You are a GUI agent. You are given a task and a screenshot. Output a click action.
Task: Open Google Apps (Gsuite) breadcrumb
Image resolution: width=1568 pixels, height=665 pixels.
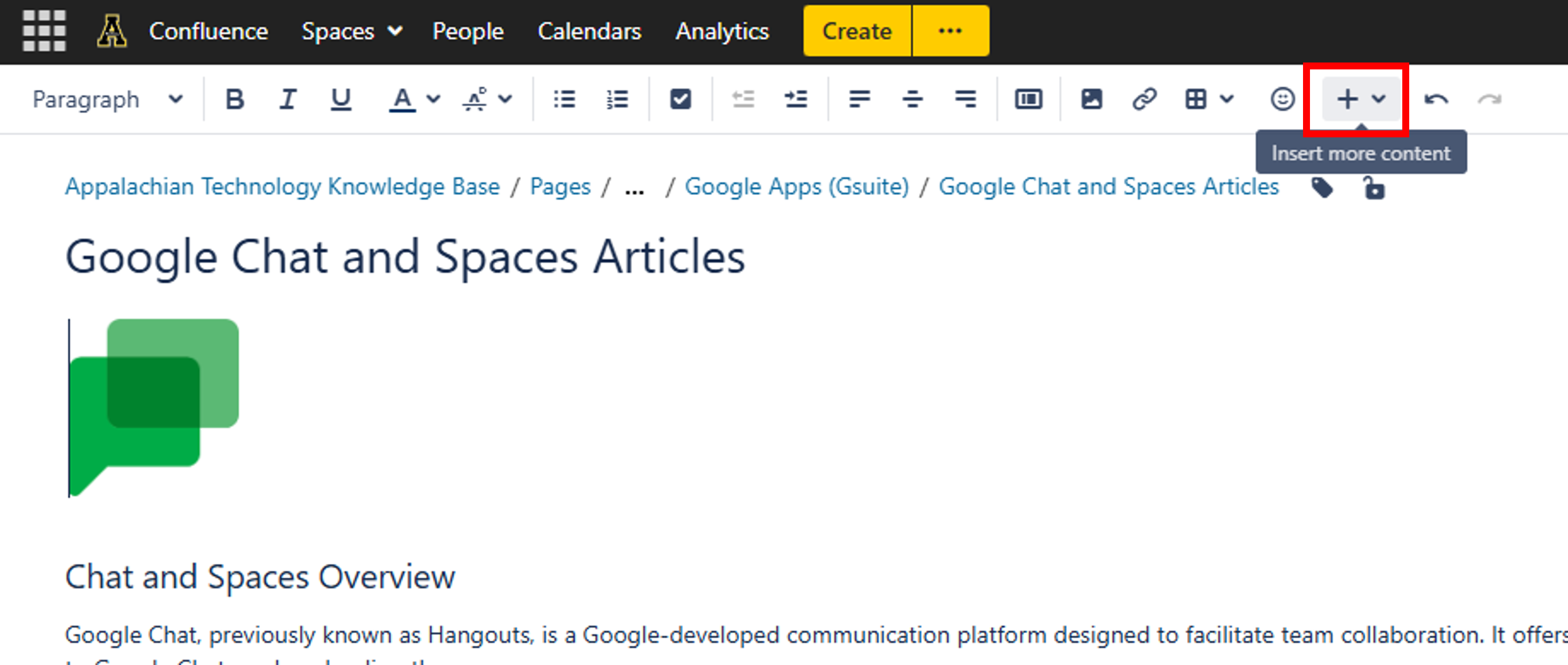(x=797, y=186)
